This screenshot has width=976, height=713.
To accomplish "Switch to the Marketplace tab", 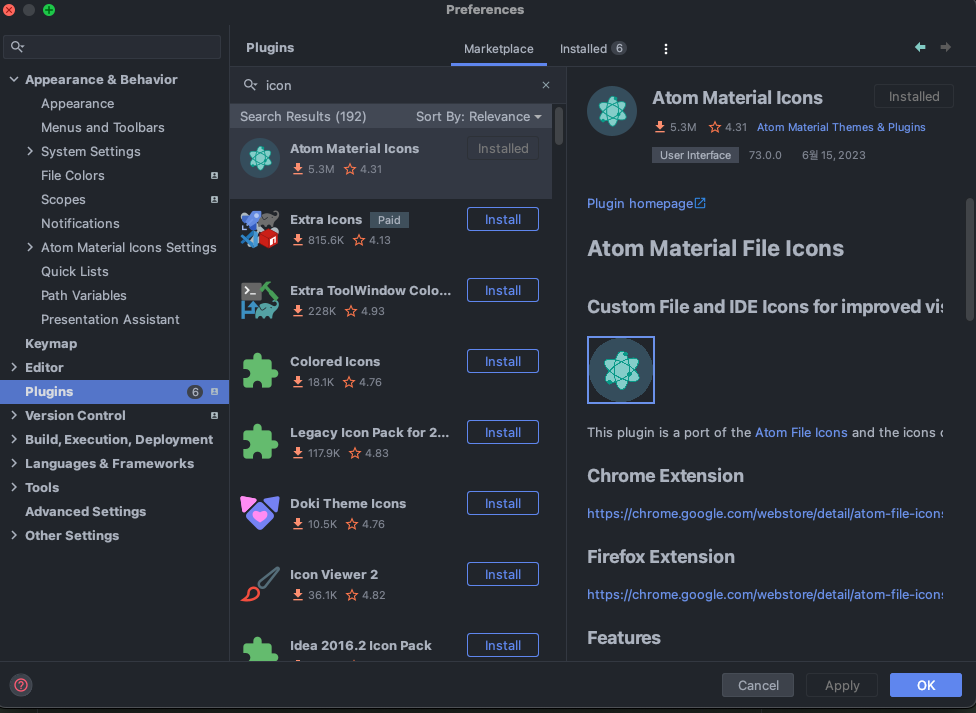I will [x=499, y=49].
